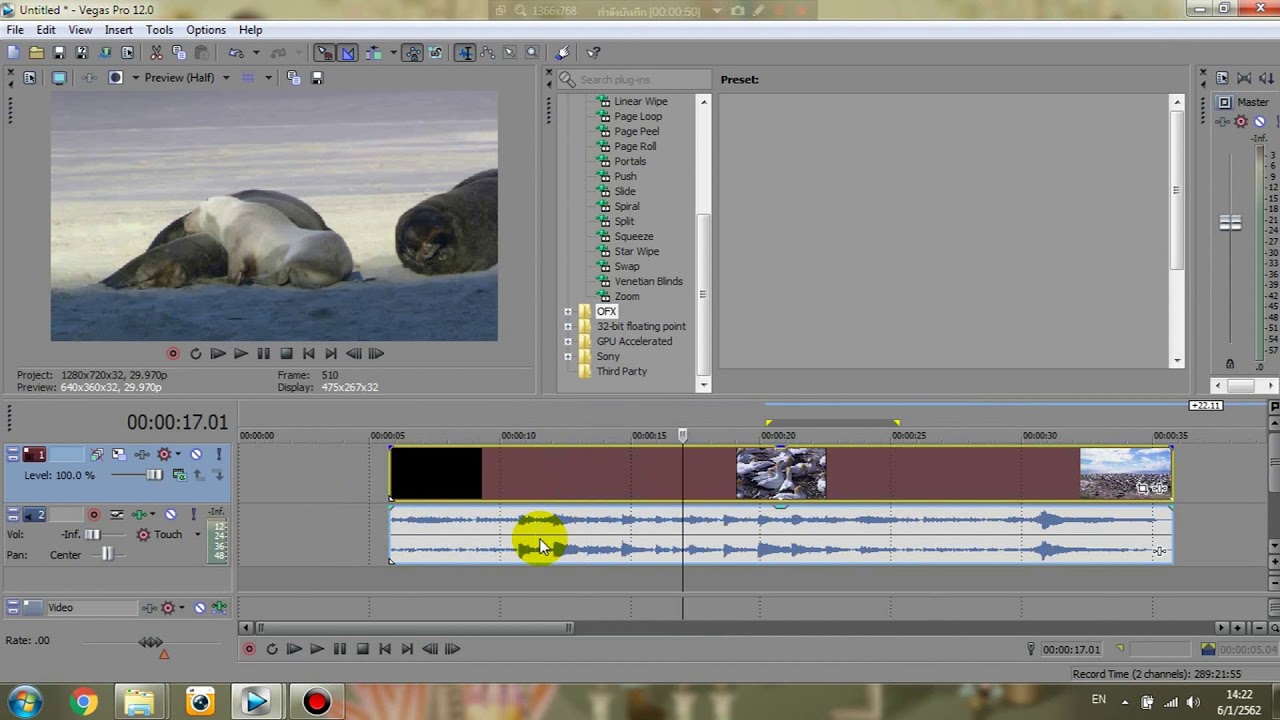The height and width of the screenshot is (720, 1280).
Task: Toggle Lock Envelopes to Events icon
Action: (x=412, y=53)
